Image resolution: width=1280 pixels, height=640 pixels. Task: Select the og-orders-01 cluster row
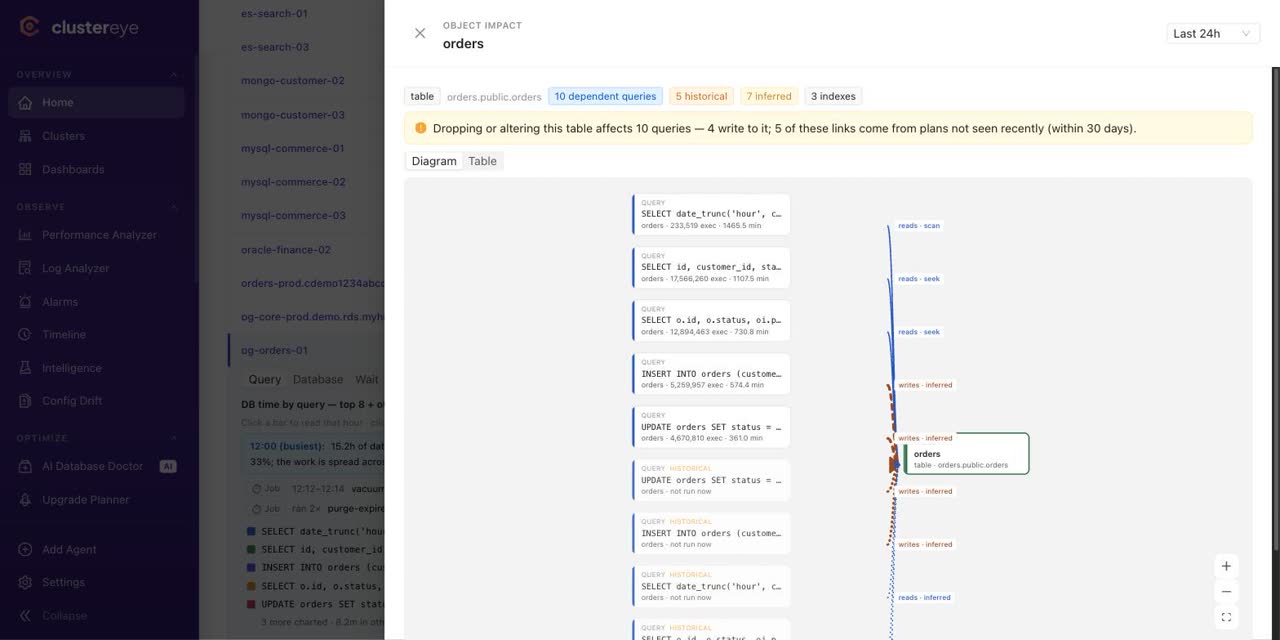click(x=307, y=350)
